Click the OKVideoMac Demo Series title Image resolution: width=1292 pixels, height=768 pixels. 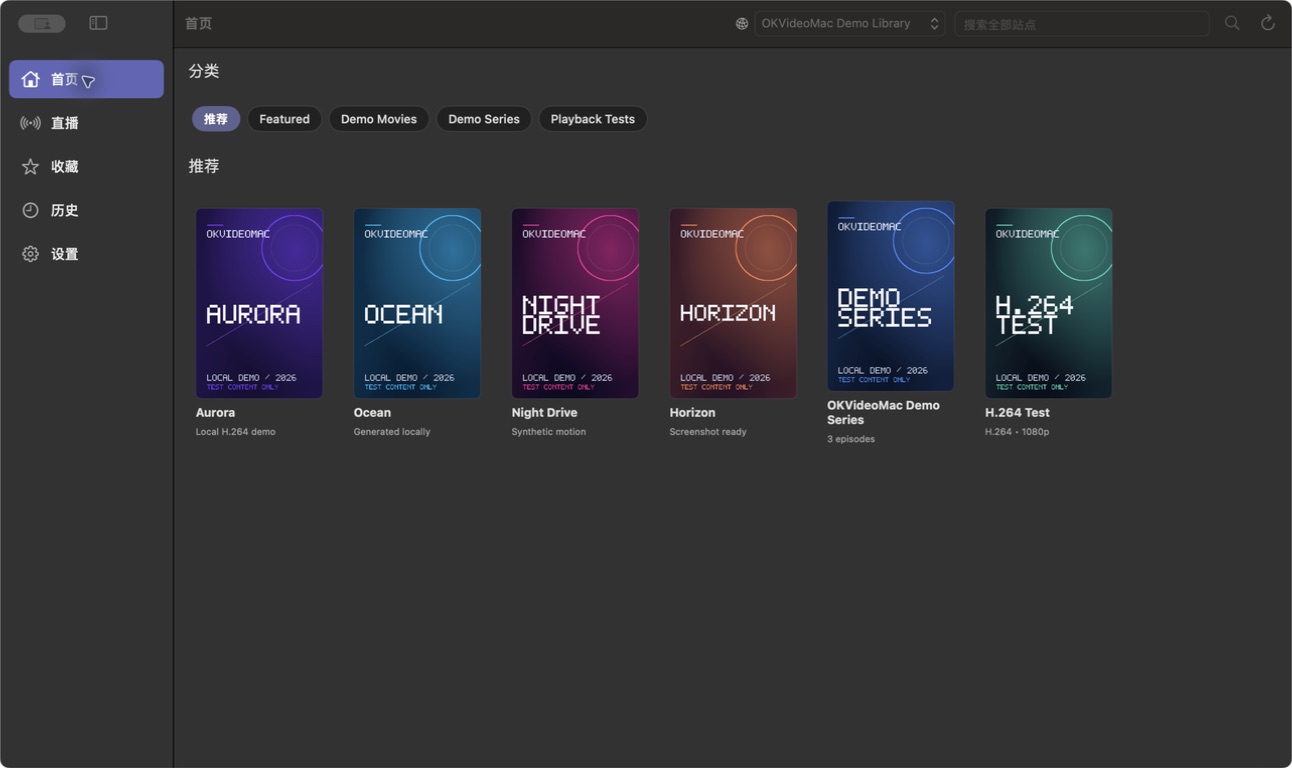click(884, 412)
